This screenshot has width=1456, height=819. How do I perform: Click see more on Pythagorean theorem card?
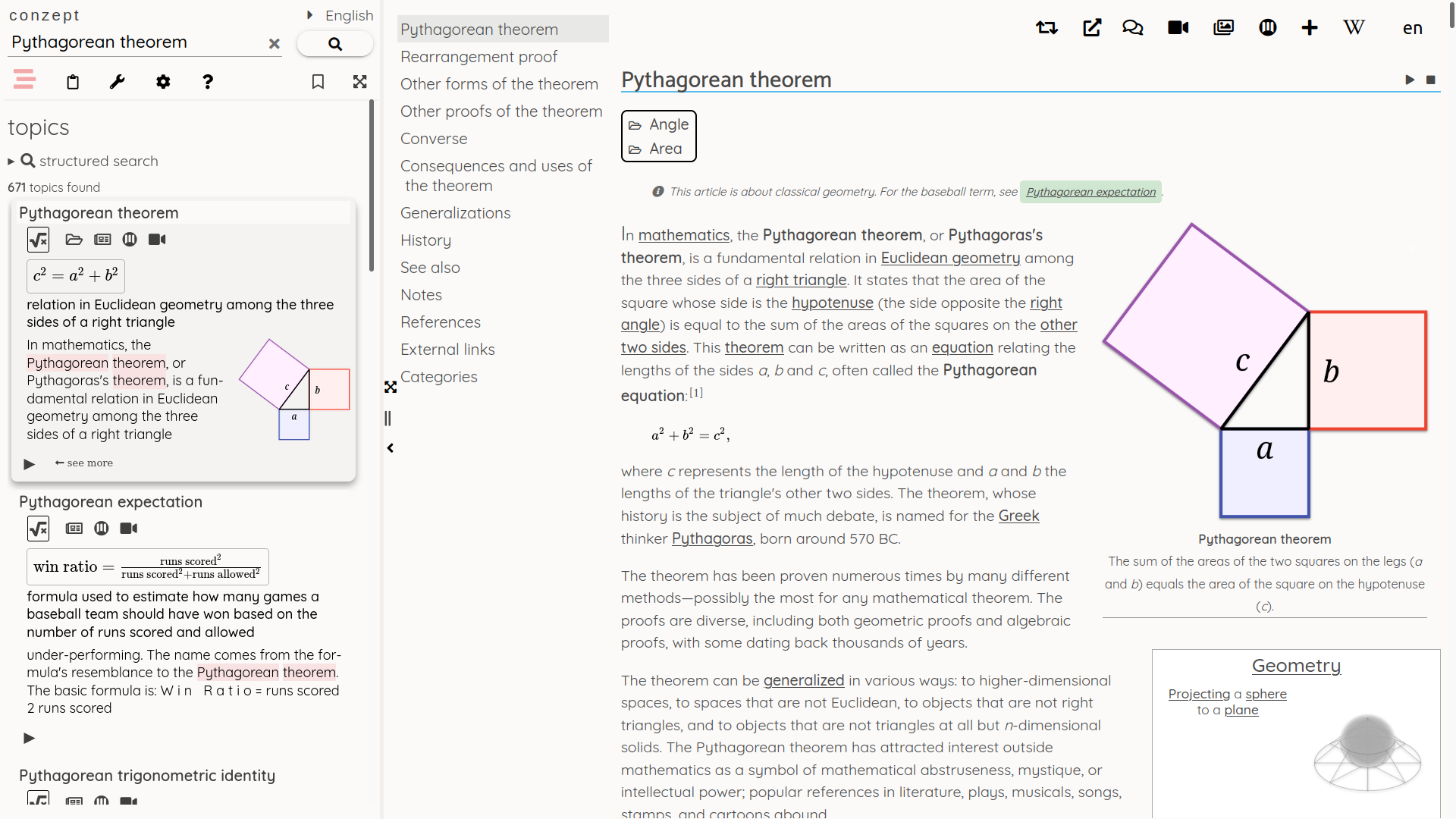click(x=84, y=463)
